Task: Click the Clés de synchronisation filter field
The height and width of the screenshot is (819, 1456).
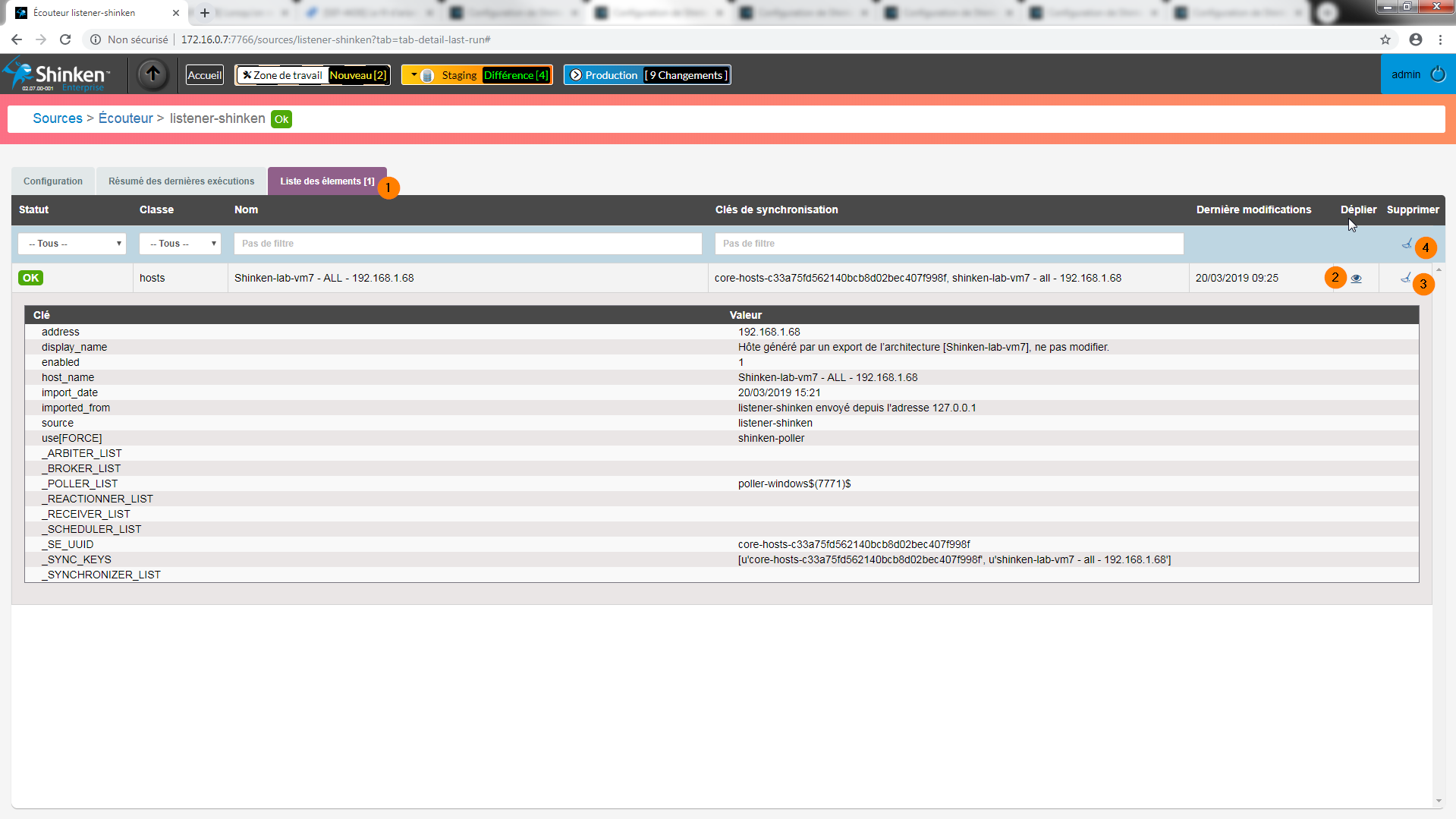Action: 948,244
